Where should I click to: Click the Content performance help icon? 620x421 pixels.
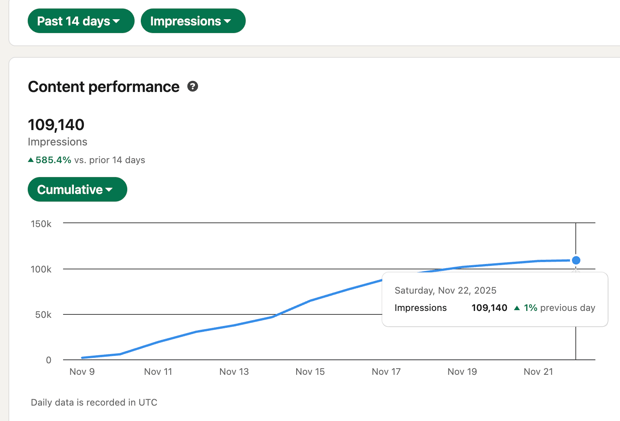(x=193, y=86)
